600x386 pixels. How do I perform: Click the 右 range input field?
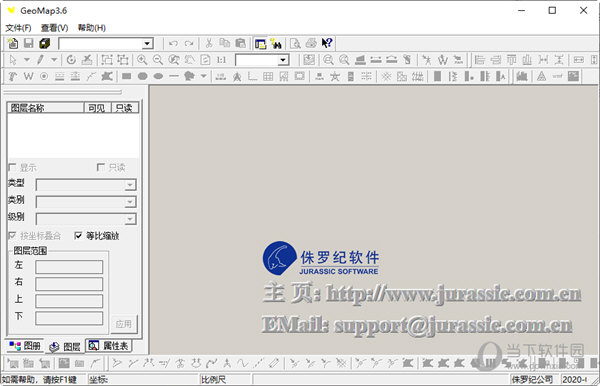tap(69, 284)
